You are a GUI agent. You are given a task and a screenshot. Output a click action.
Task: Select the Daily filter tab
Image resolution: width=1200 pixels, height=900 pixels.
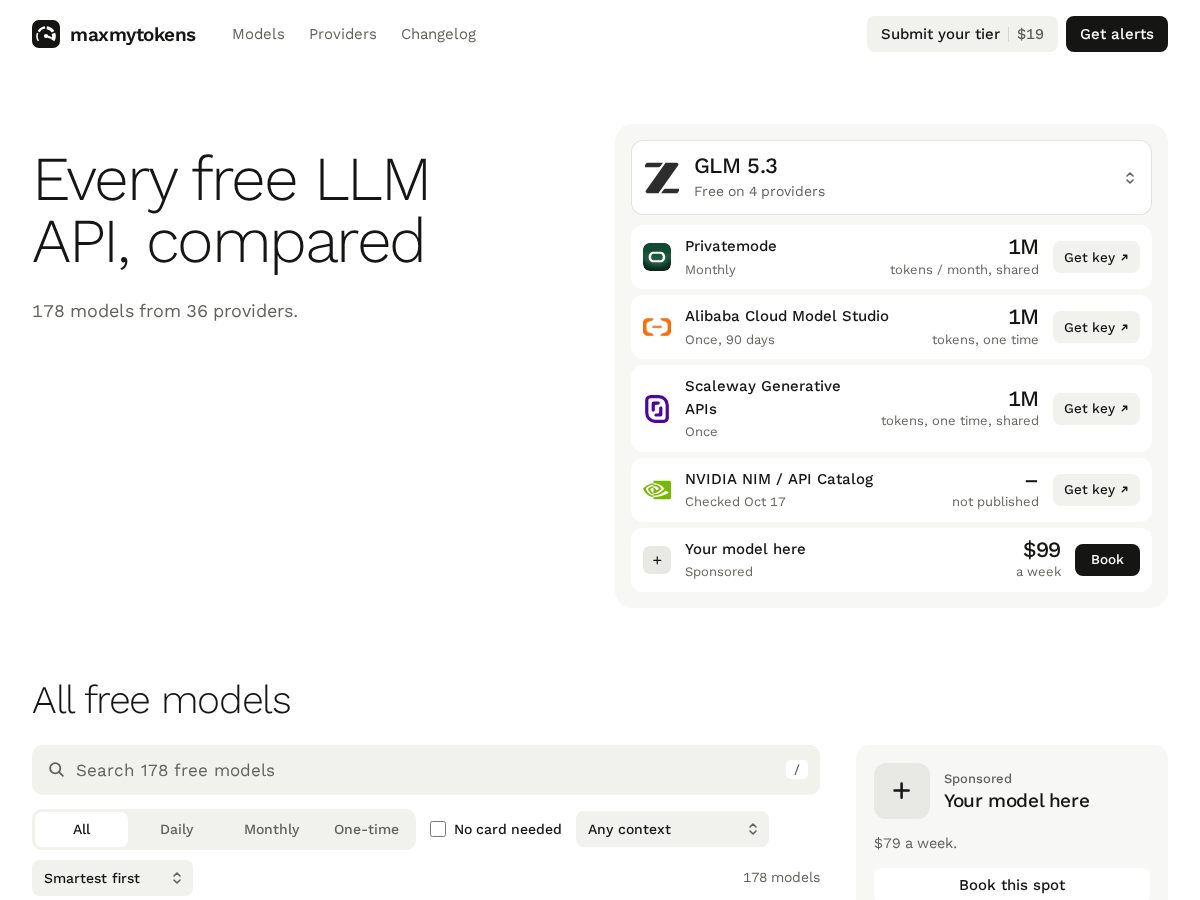176,829
